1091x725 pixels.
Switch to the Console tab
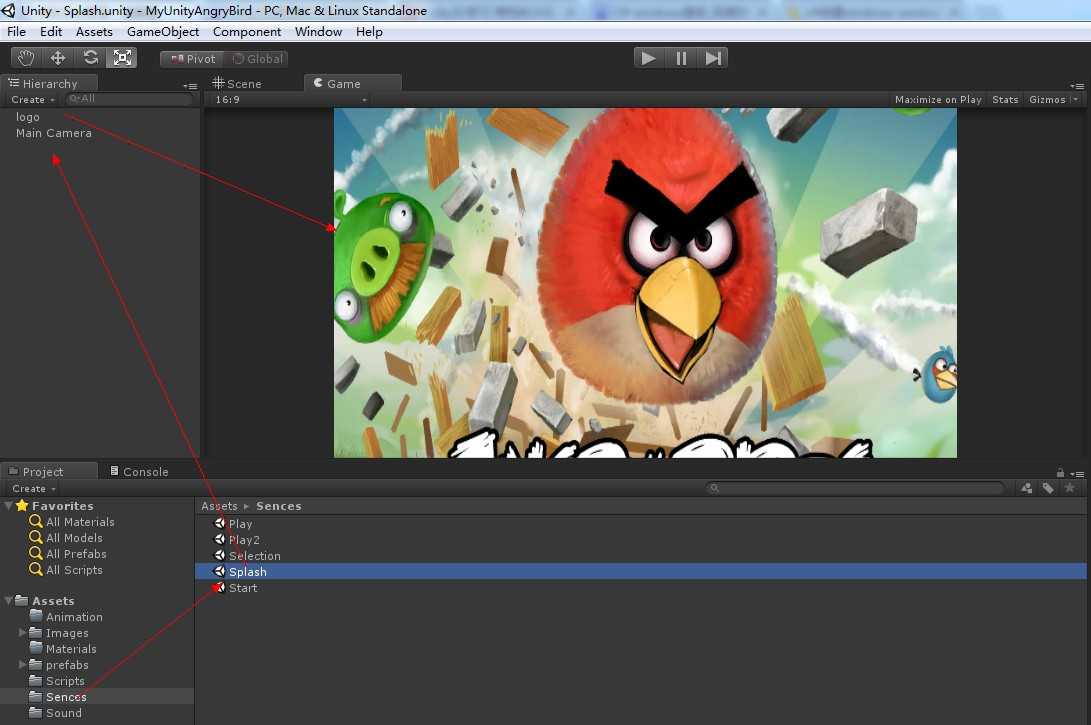click(139, 472)
